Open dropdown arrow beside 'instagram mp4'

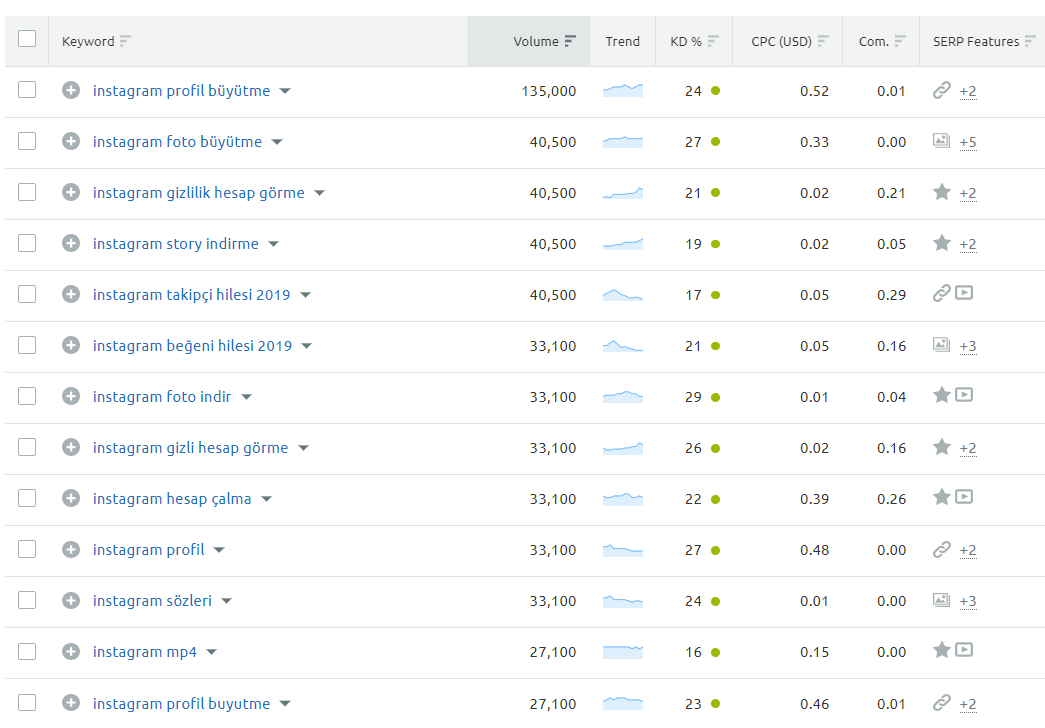point(211,652)
